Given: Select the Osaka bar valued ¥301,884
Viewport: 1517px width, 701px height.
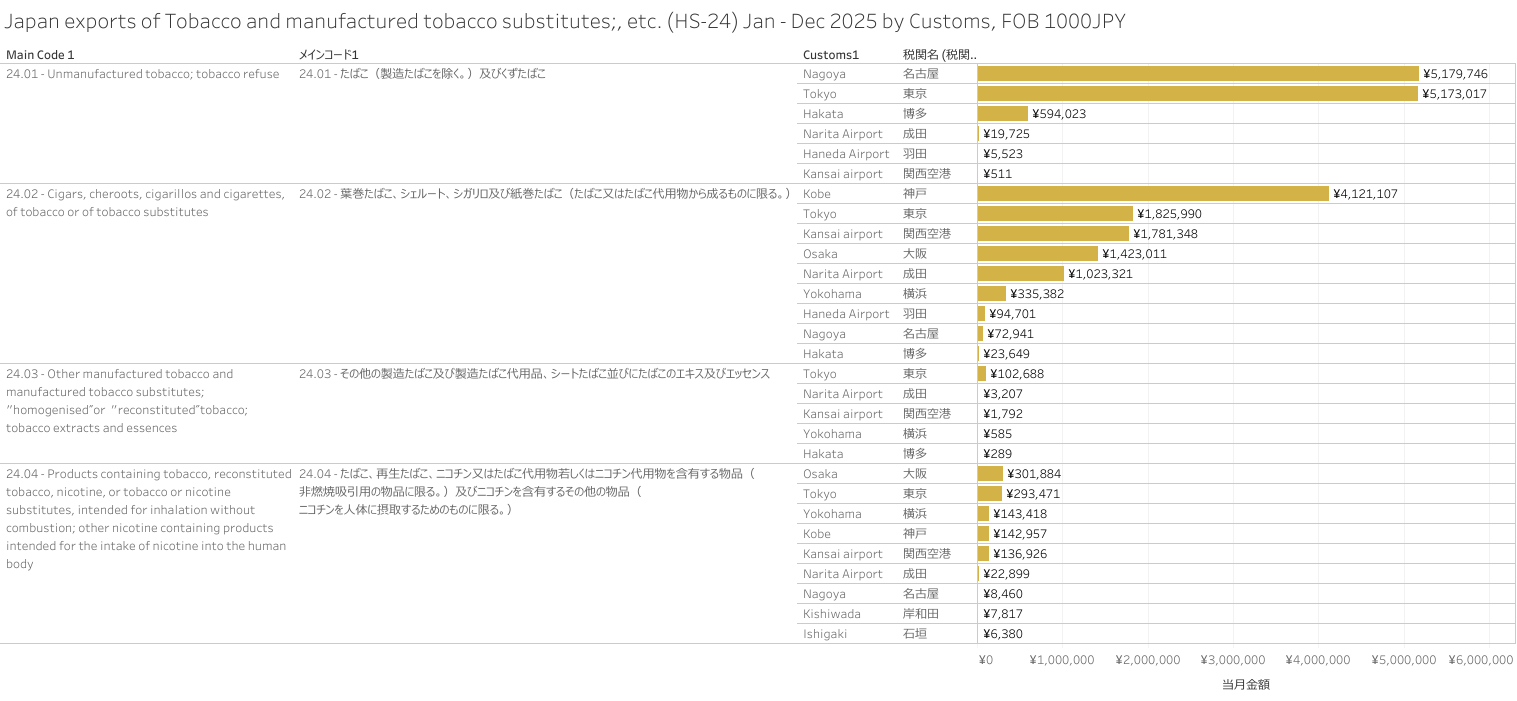Looking at the screenshot, I should 990,474.
